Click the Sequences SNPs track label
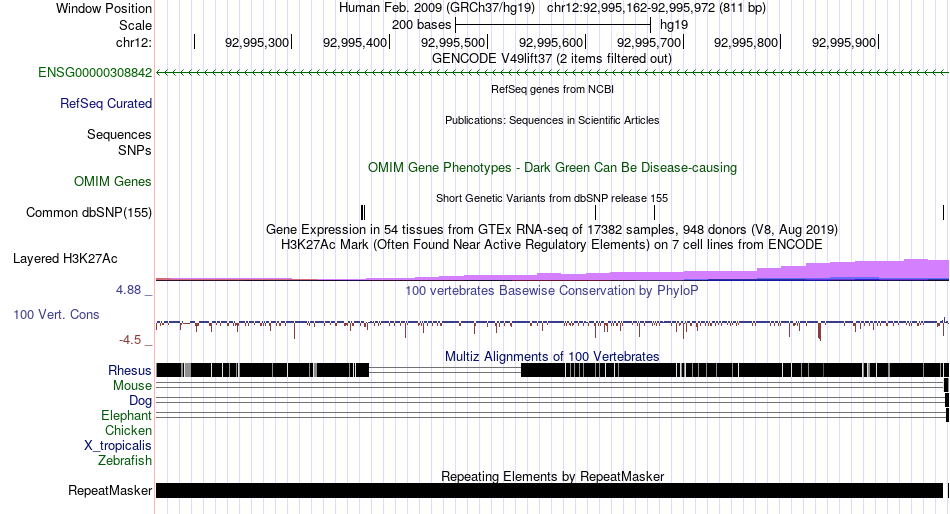Screen dimensions: 950x514 119,142
